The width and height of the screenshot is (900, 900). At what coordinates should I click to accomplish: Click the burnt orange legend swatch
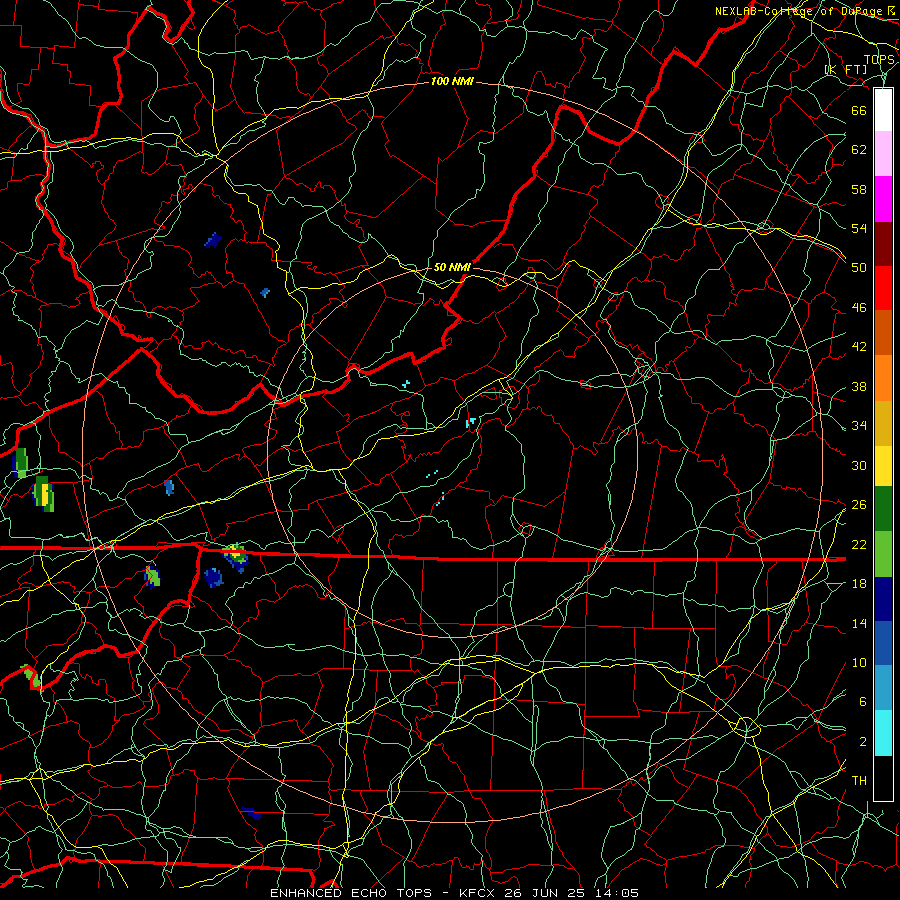[x=883, y=333]
